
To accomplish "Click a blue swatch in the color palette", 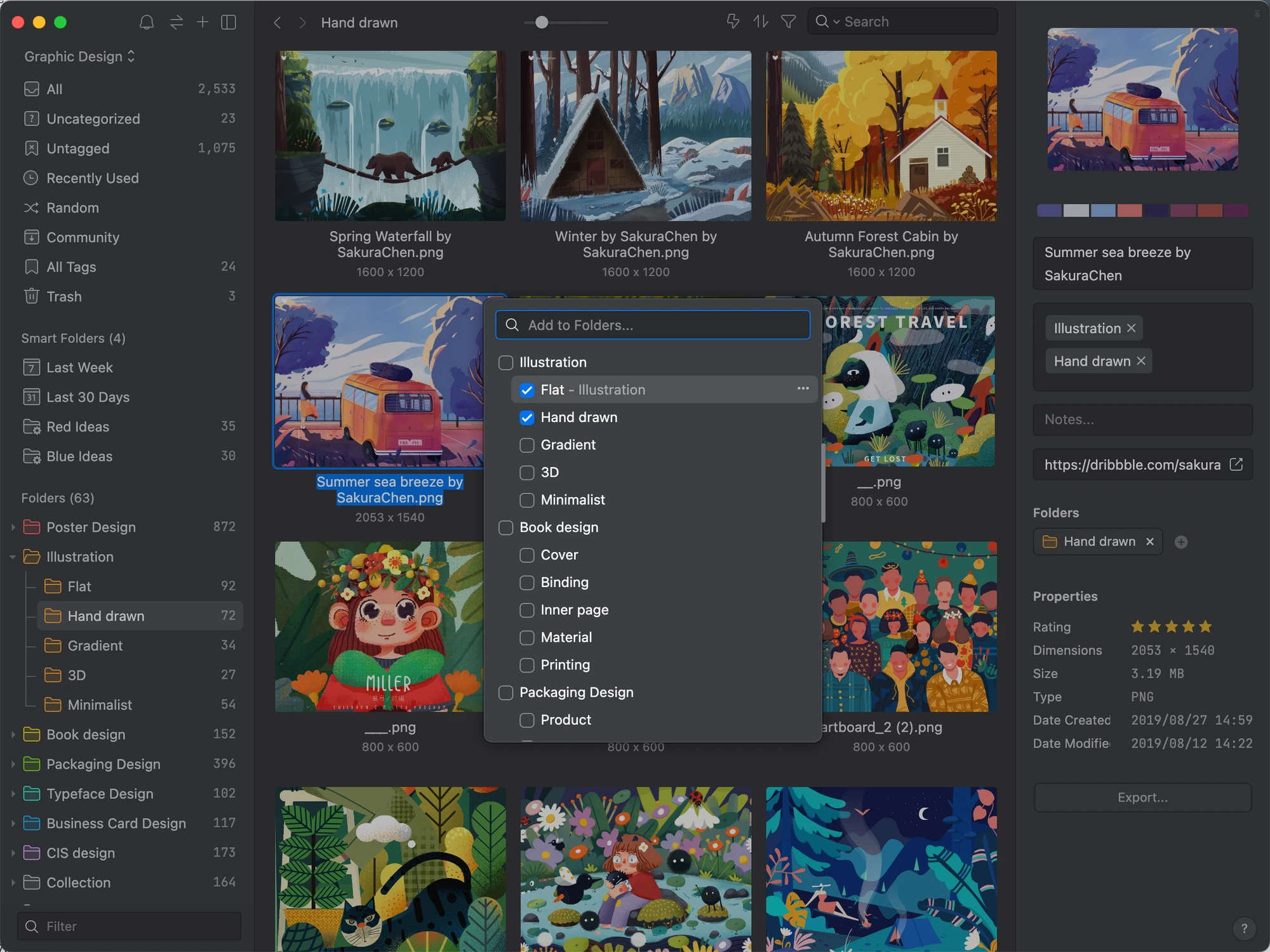I will point(1104,209).
